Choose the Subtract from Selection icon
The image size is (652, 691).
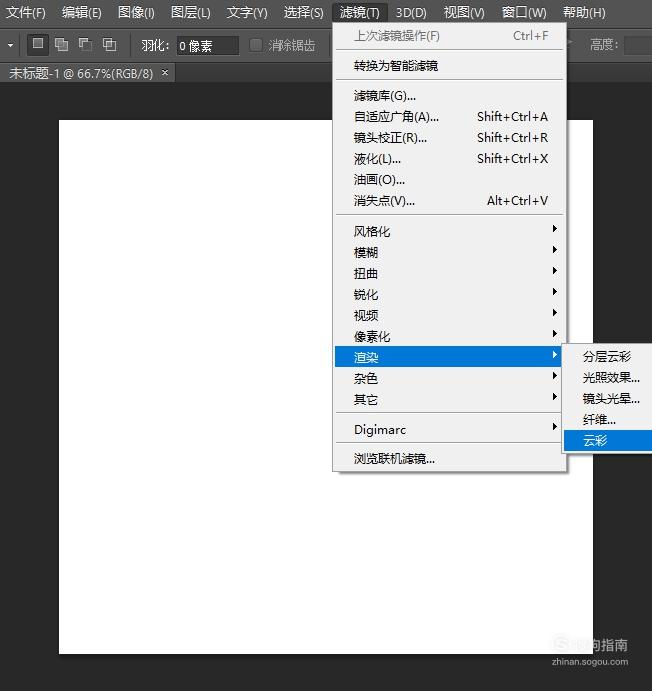(85, 45)
